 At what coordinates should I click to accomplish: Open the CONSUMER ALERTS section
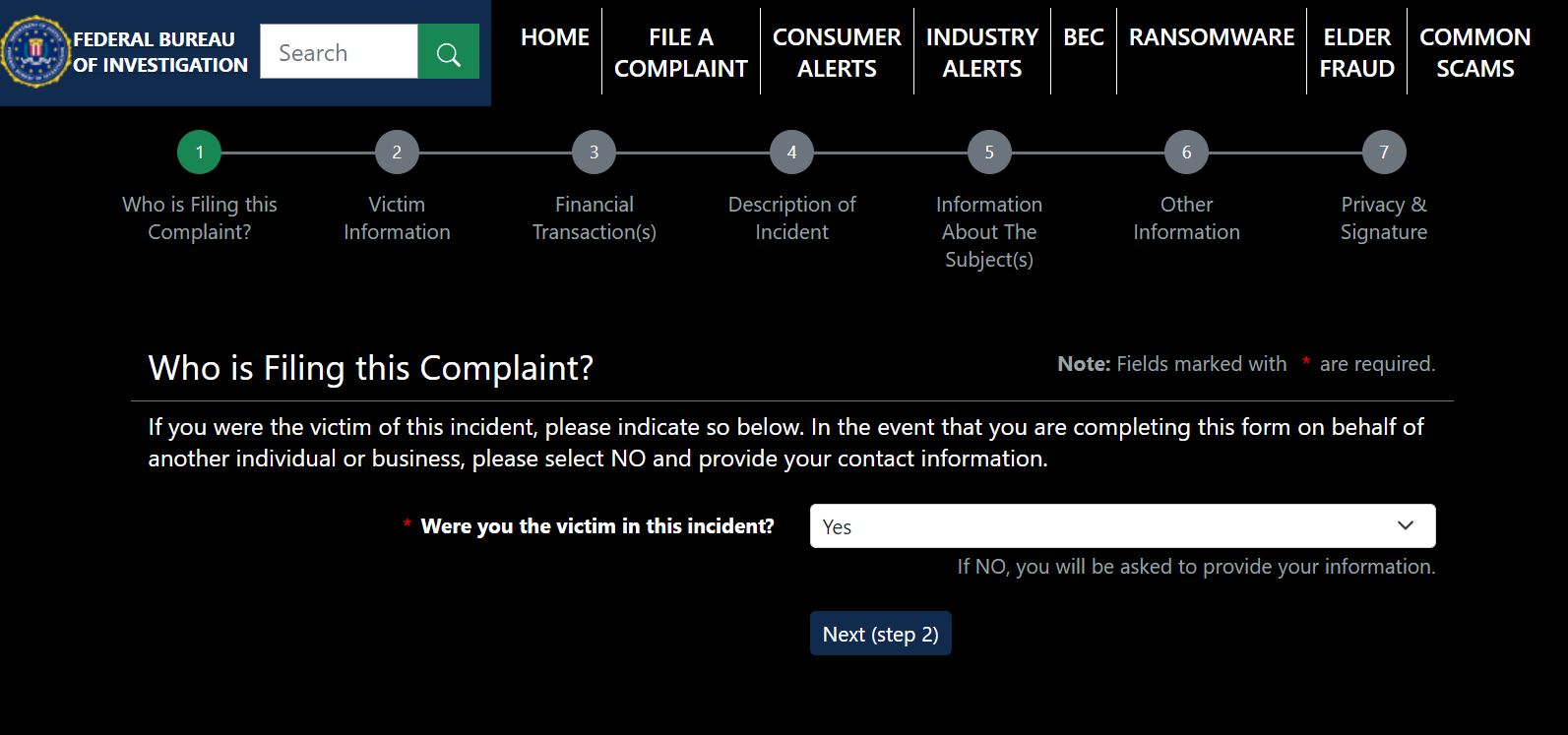coord(838,51)
